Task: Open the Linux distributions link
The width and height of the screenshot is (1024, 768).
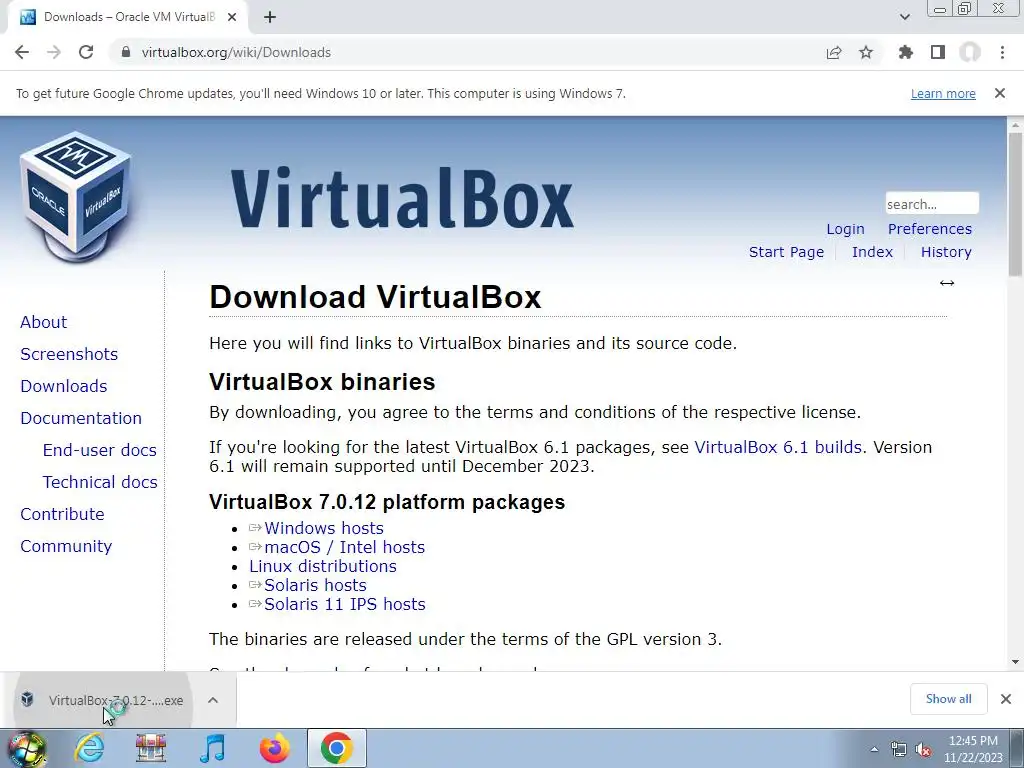Action: pos(323,566)
